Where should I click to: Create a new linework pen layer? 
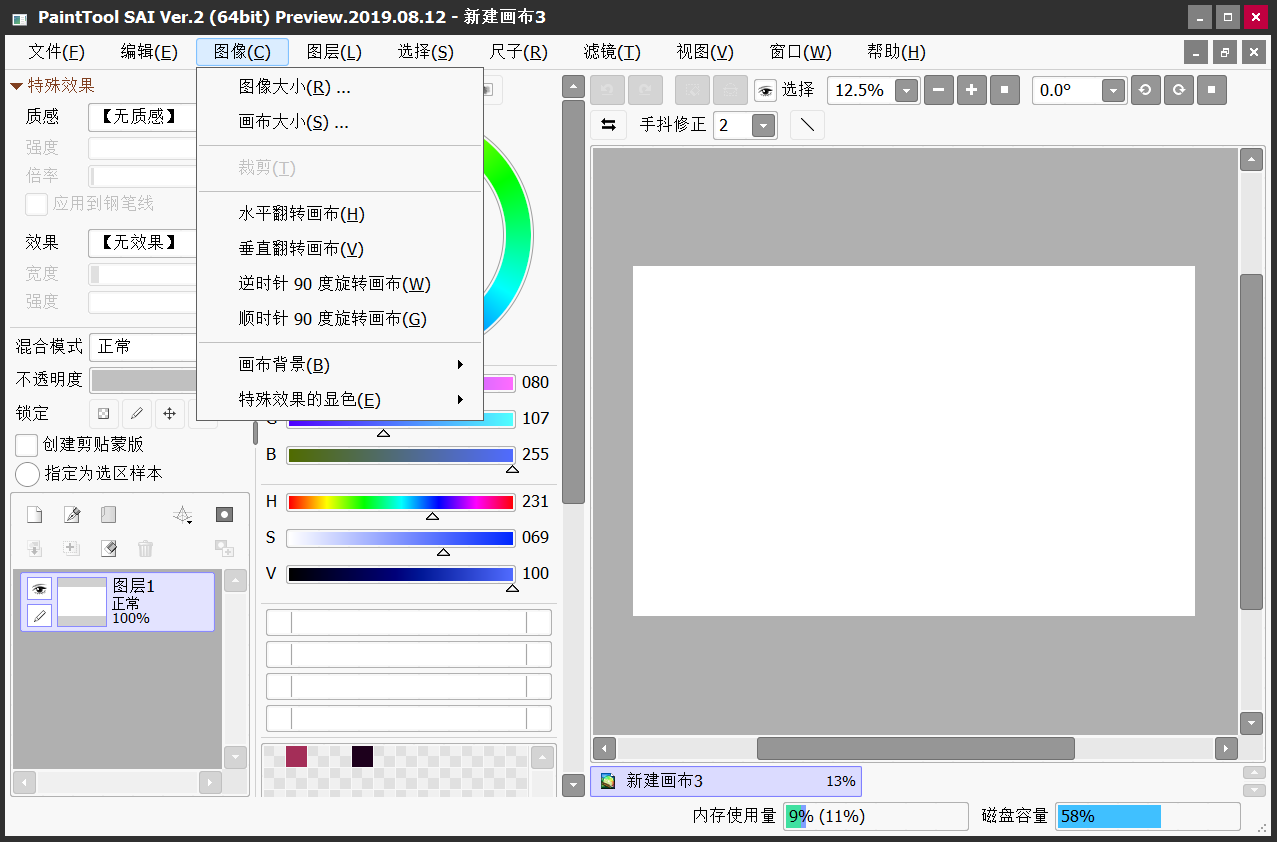coord(72,515)
